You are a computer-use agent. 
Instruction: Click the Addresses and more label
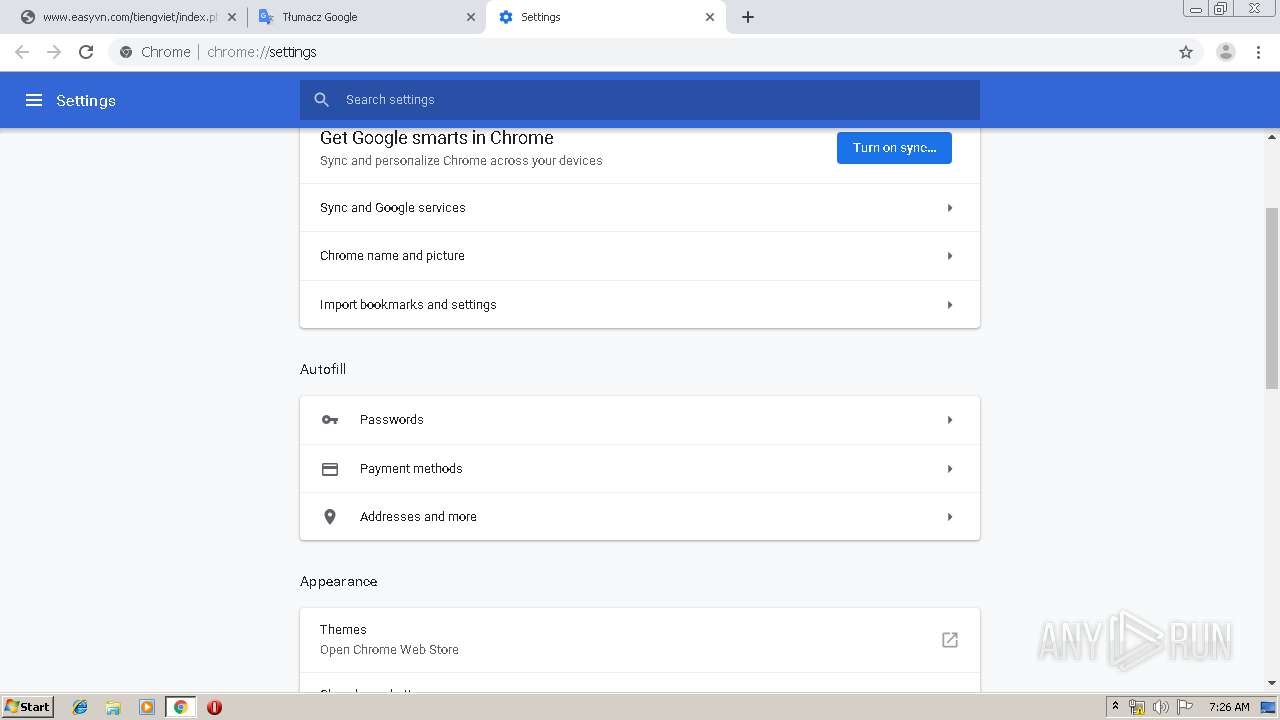418,517
